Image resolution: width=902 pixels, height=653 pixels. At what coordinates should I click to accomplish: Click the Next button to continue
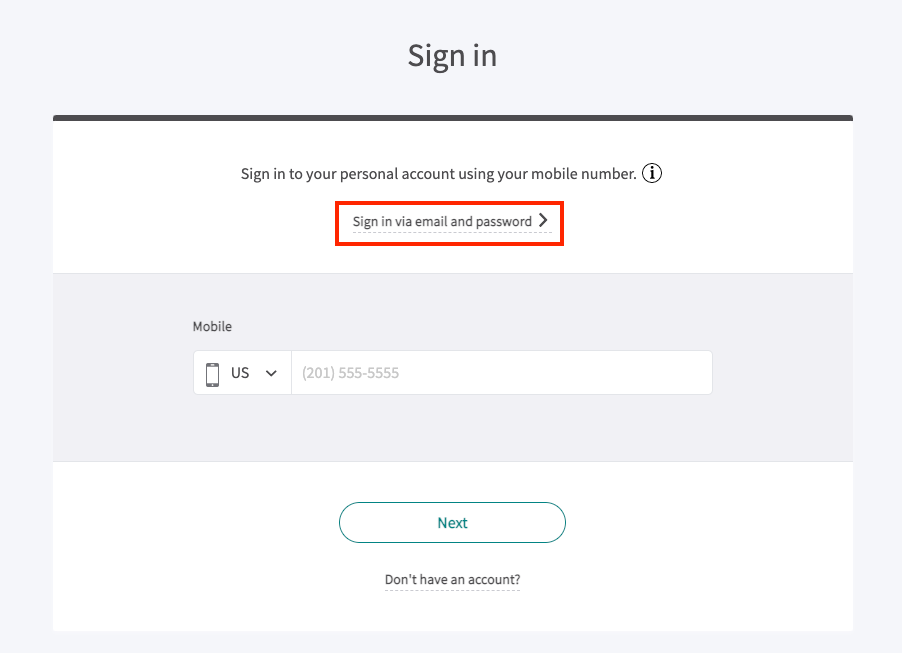(x=452, y=522)
